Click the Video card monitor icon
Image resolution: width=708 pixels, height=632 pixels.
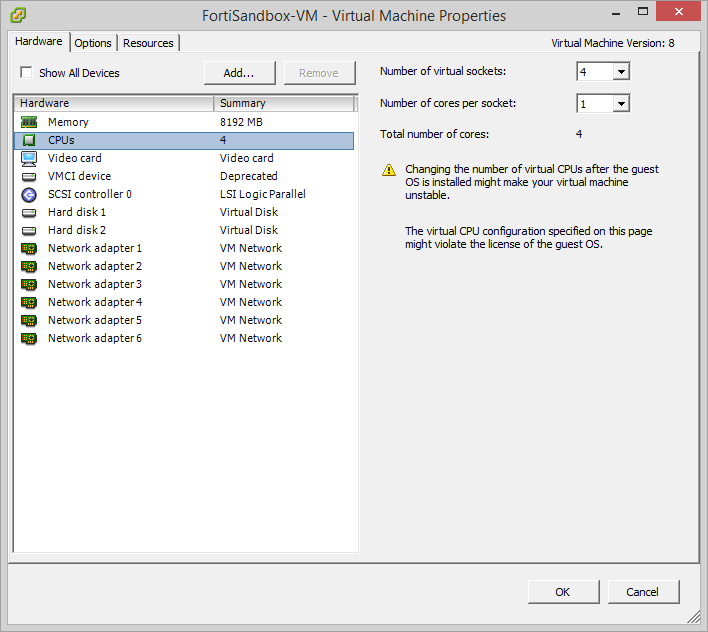click(x=29, y=158)
